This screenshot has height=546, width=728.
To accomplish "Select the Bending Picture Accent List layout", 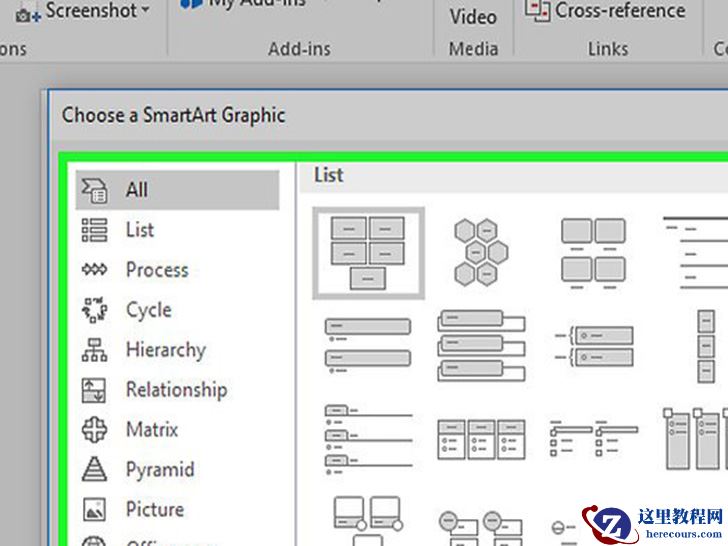I will [x=368, y=521].
